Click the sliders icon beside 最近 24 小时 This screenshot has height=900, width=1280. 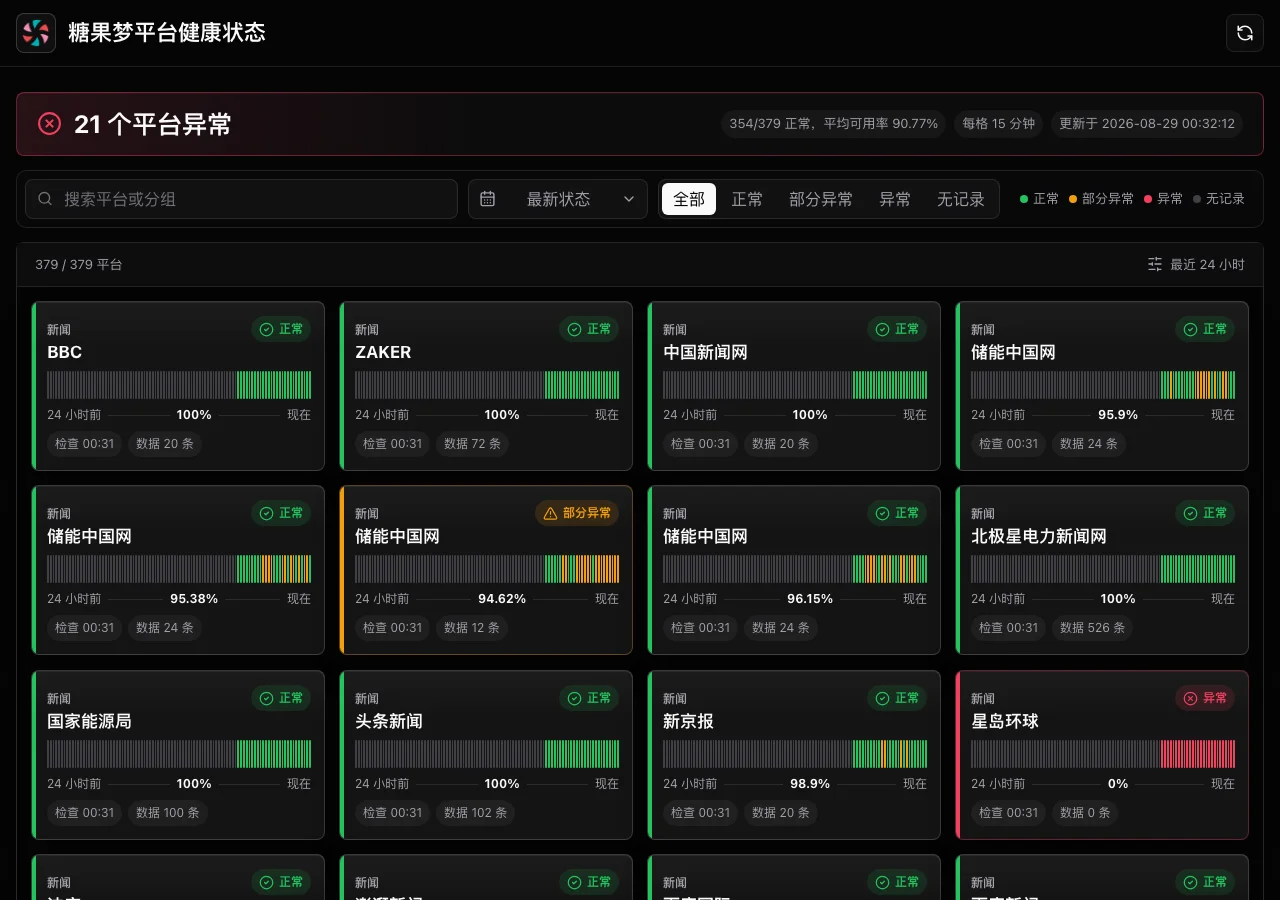(x=1155, y=264)
